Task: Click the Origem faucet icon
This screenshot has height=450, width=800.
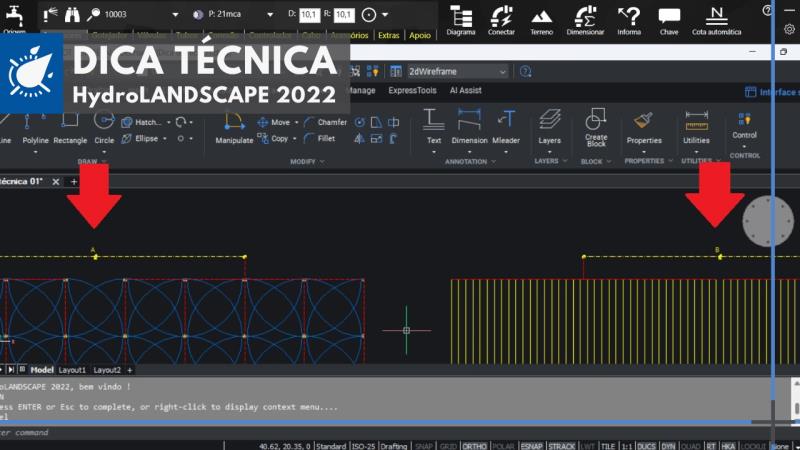Action: pyautogui.click(x=14, y=15)
